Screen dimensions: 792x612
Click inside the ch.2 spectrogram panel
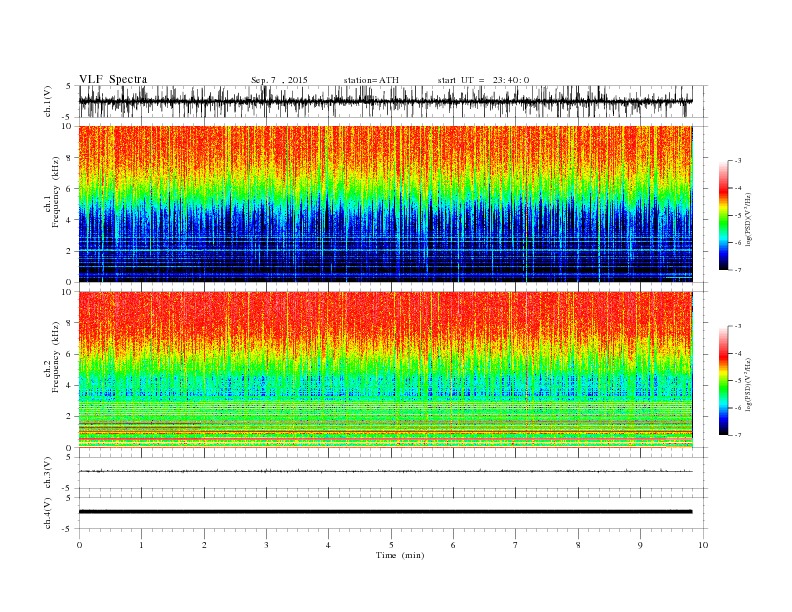coord(385,370)
